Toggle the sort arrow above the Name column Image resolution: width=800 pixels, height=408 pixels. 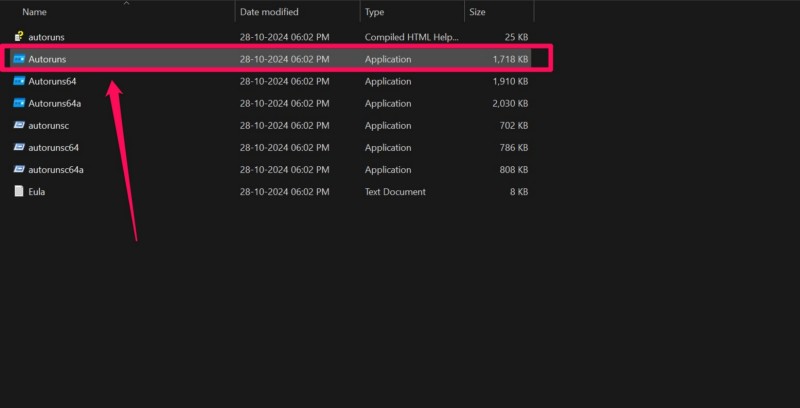126,3
